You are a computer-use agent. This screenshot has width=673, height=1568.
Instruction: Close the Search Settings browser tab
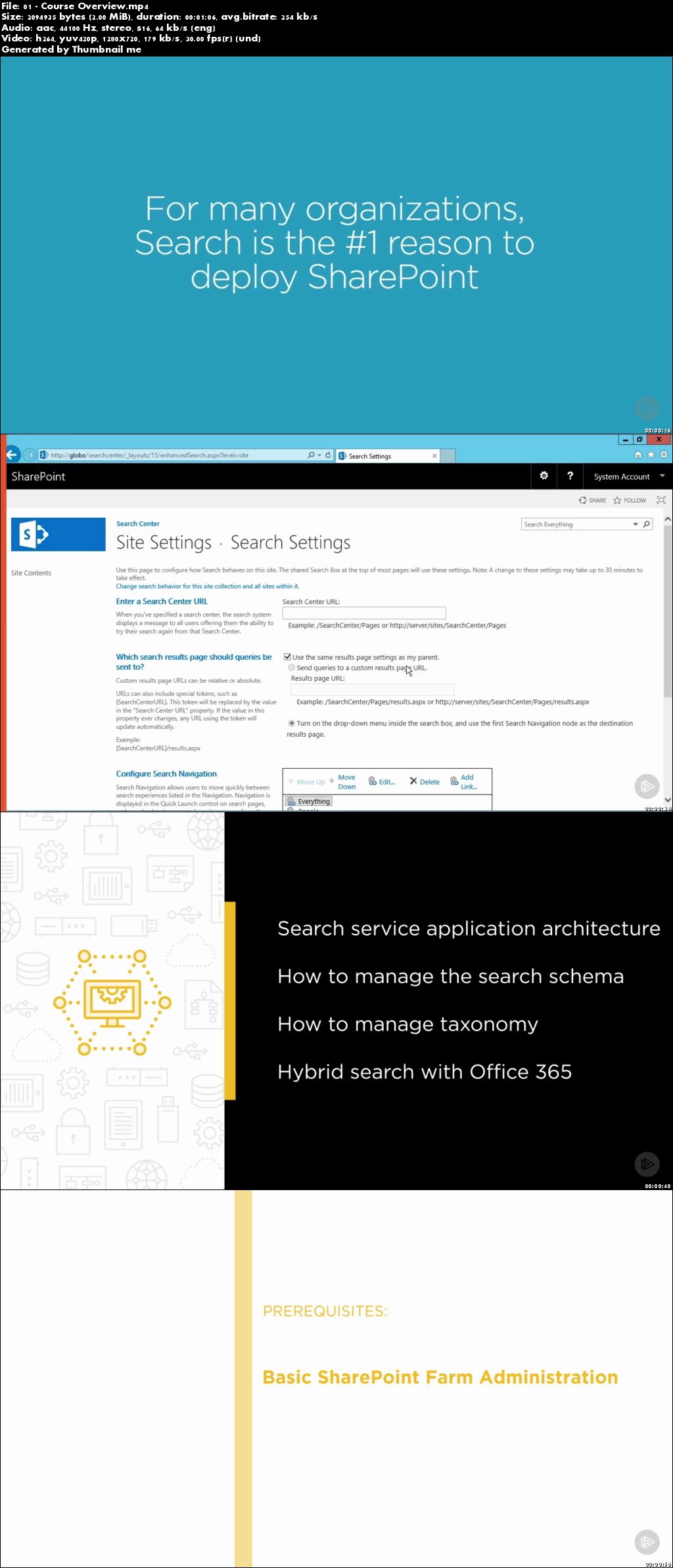tap(434, 455)
